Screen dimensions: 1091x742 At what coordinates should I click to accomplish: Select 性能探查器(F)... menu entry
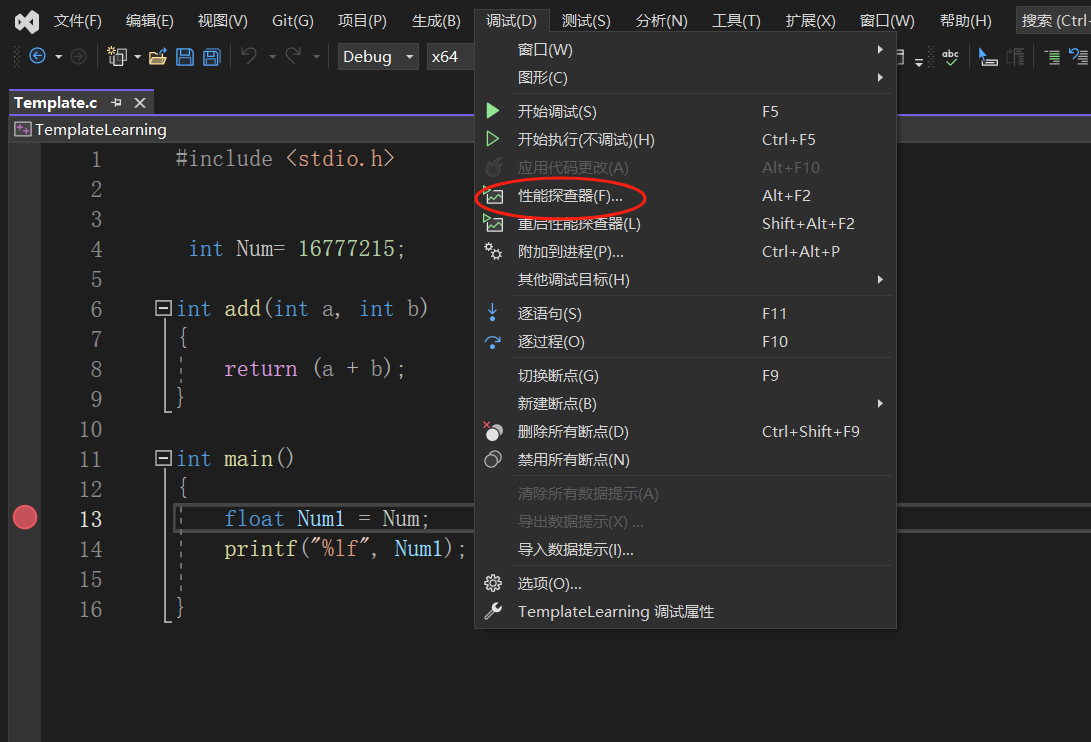(x=685, y=196)
